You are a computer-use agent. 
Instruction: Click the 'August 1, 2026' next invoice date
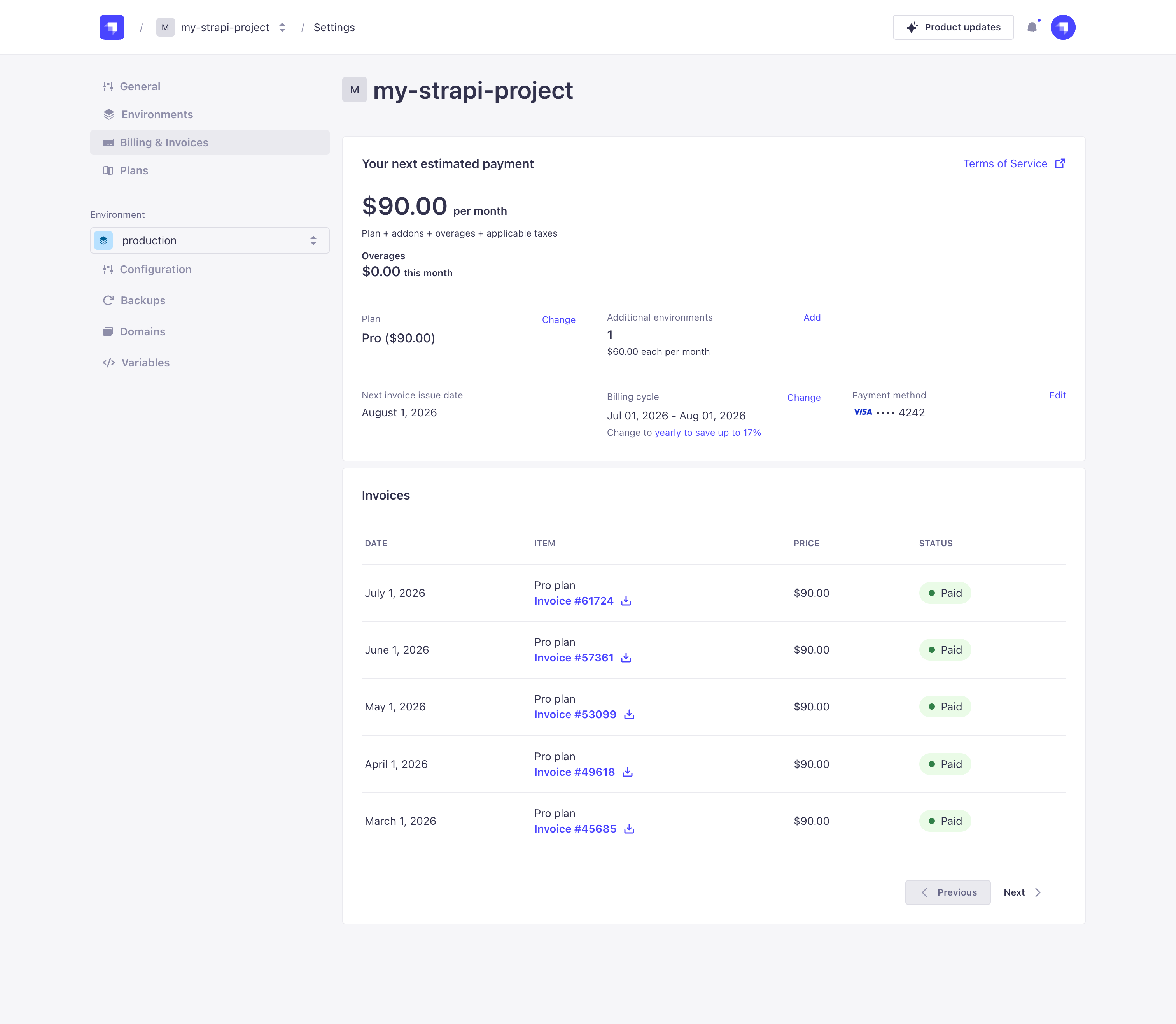point(399,412)
